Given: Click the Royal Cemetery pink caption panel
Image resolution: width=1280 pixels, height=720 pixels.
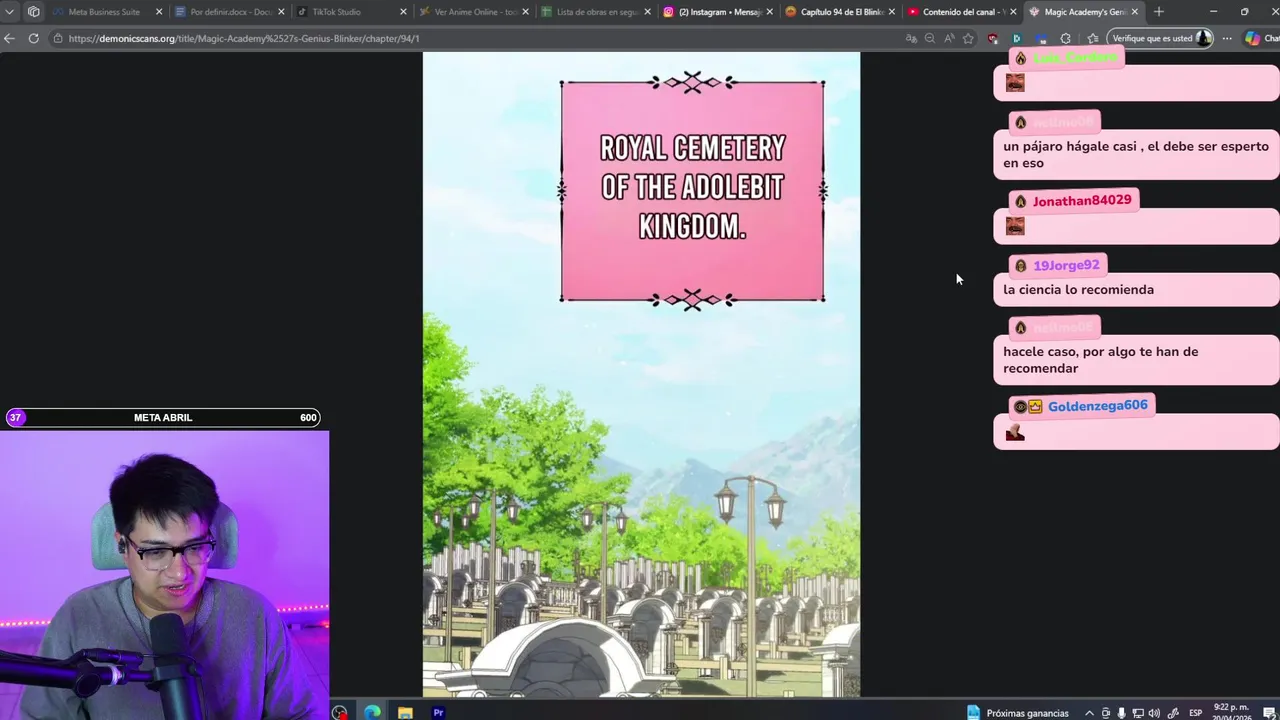Looking at the screenshot, I should point(692,191).
